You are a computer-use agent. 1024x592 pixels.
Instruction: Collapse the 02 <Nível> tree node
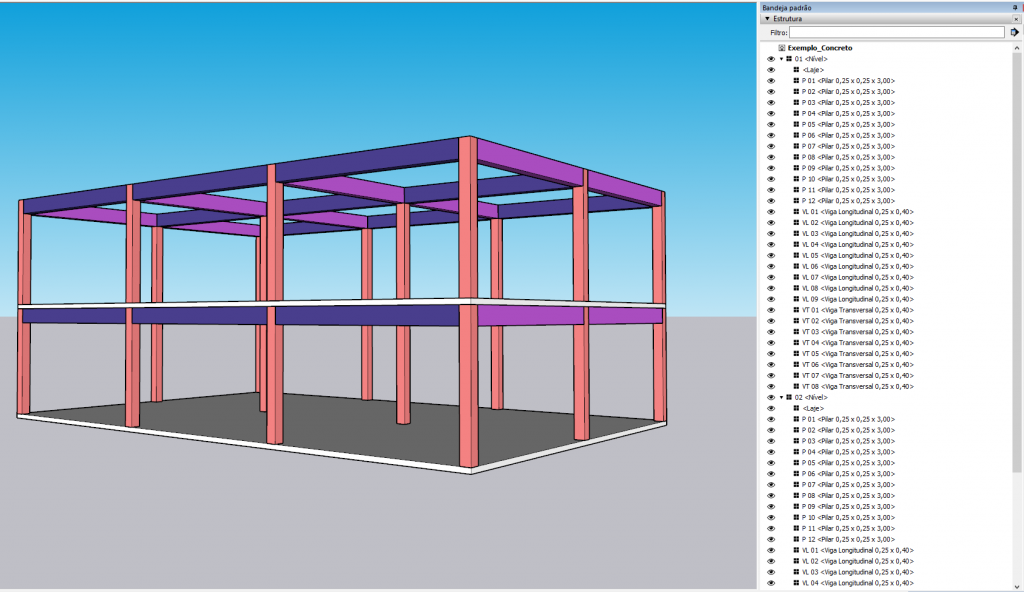click(x=781, y=397)
